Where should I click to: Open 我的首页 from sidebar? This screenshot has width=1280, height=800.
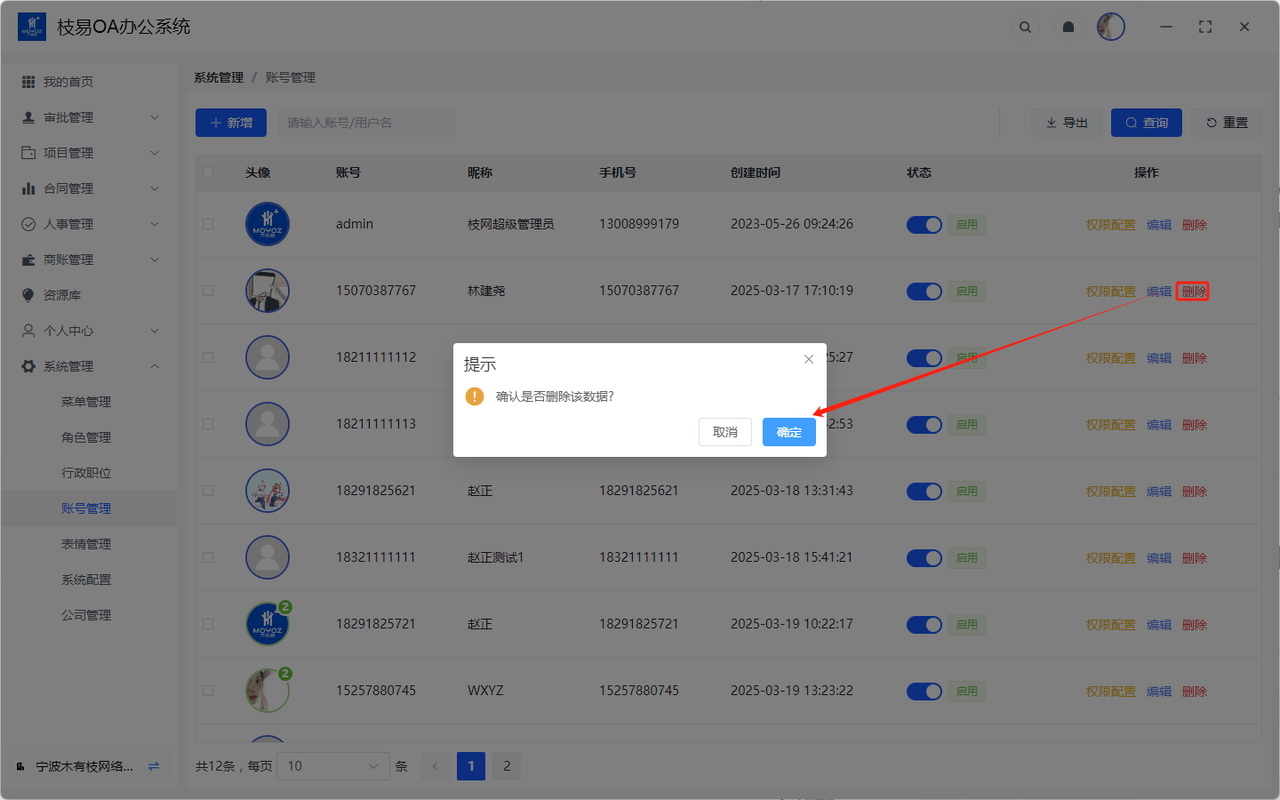[x=68, y=82]
